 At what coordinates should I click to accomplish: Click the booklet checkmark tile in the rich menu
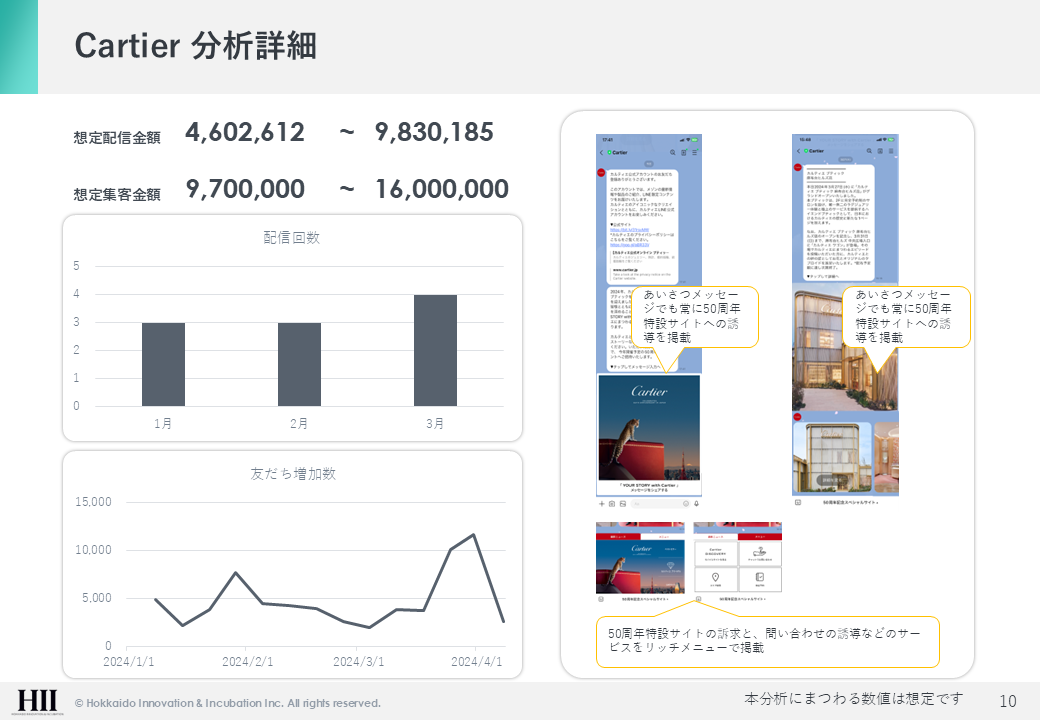click(x=760, y=579)
